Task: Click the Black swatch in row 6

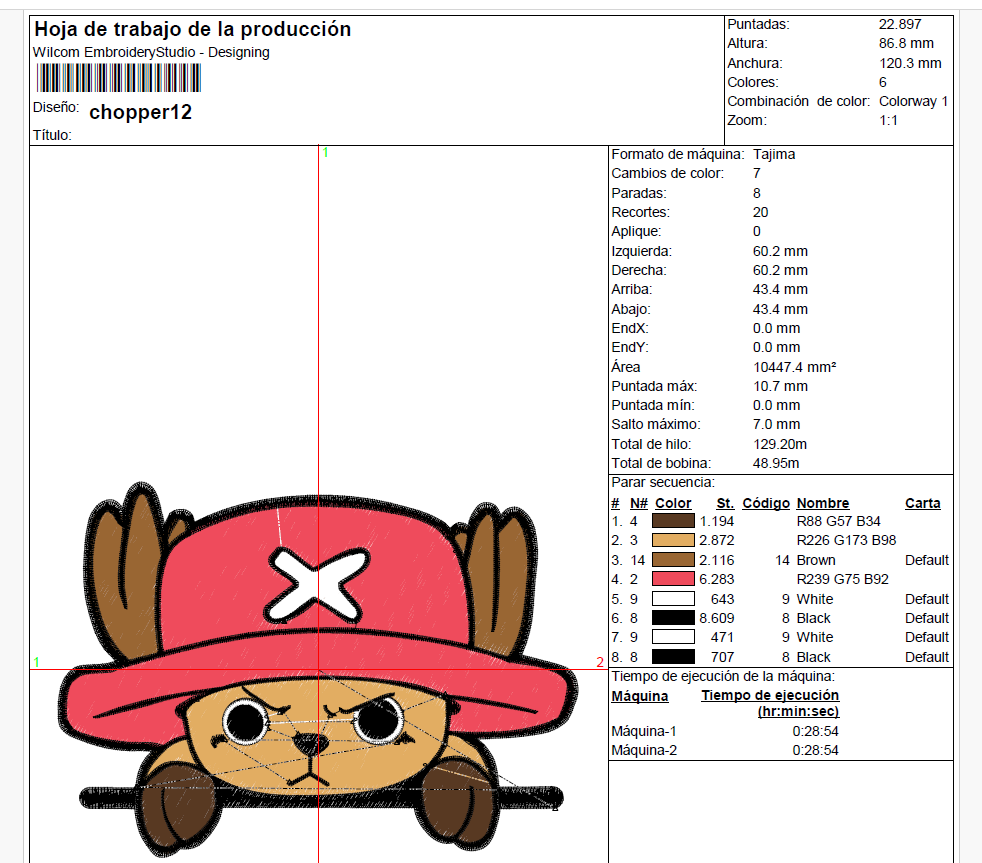Action: (x=673, y=618)
